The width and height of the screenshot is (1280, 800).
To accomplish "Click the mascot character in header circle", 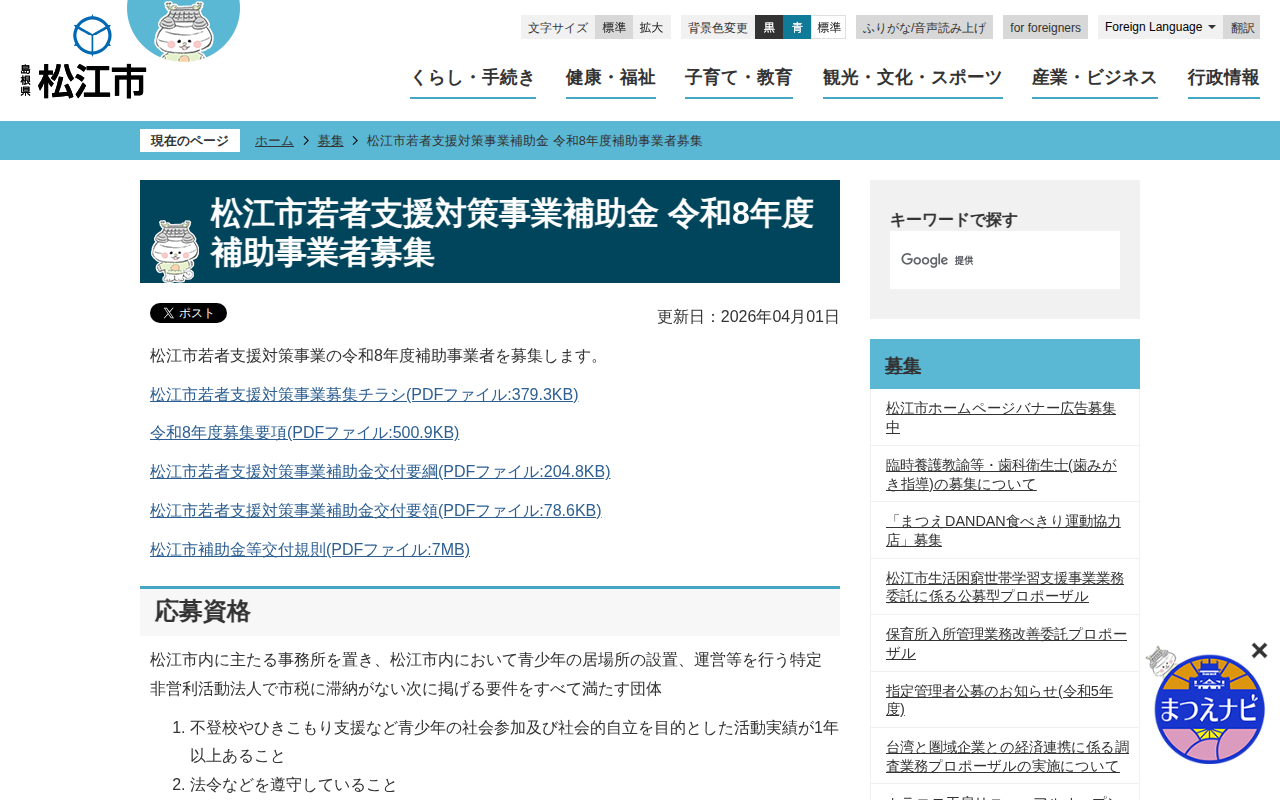I will (x=184, y=30).
